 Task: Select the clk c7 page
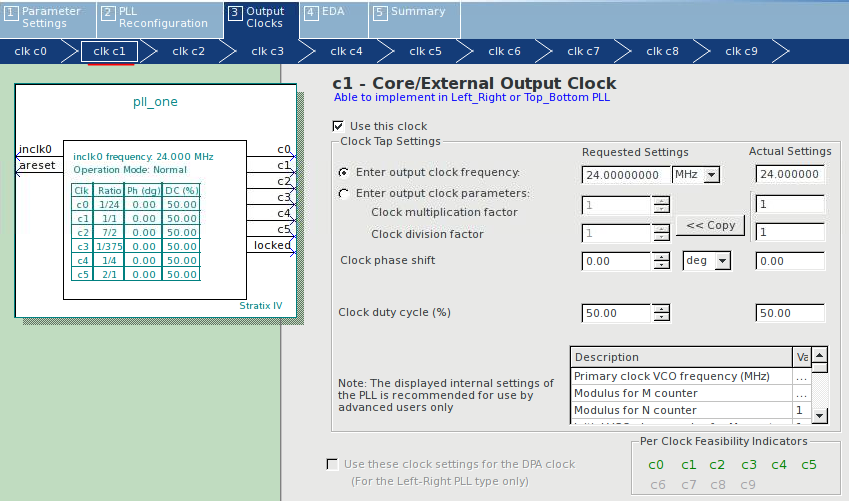584,51
